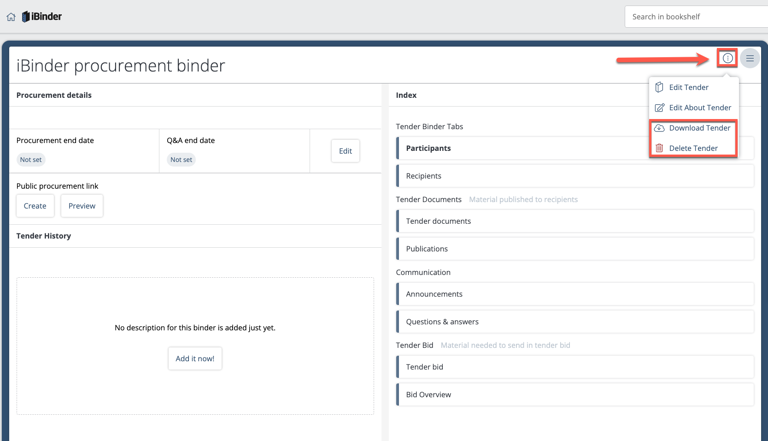Open the Recipients tab

tap(575, 176)
